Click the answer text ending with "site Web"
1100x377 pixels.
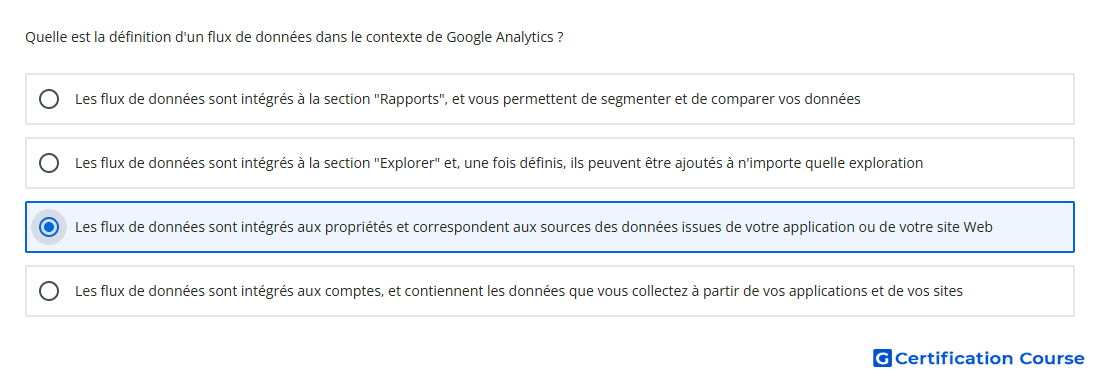tap(534, 227)
